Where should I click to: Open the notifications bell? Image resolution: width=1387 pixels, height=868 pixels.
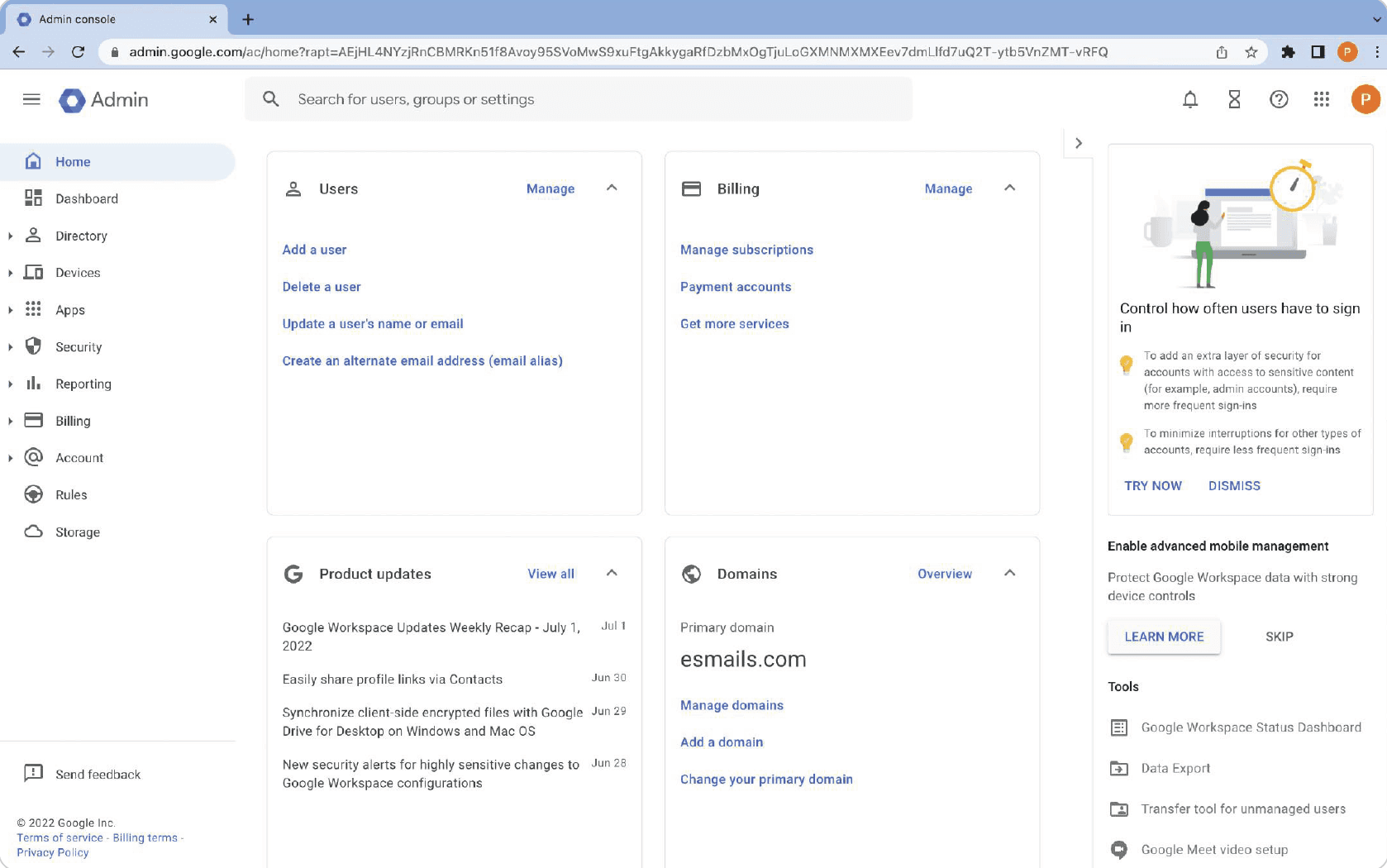(1189, 100)
